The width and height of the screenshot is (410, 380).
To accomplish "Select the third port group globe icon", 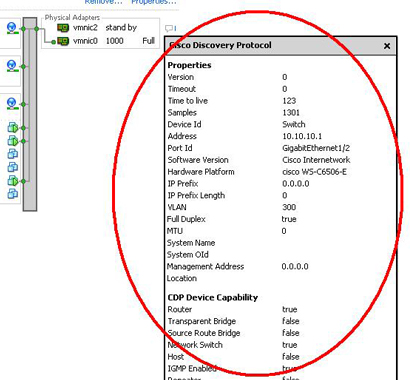I will (x=12, y=103).
